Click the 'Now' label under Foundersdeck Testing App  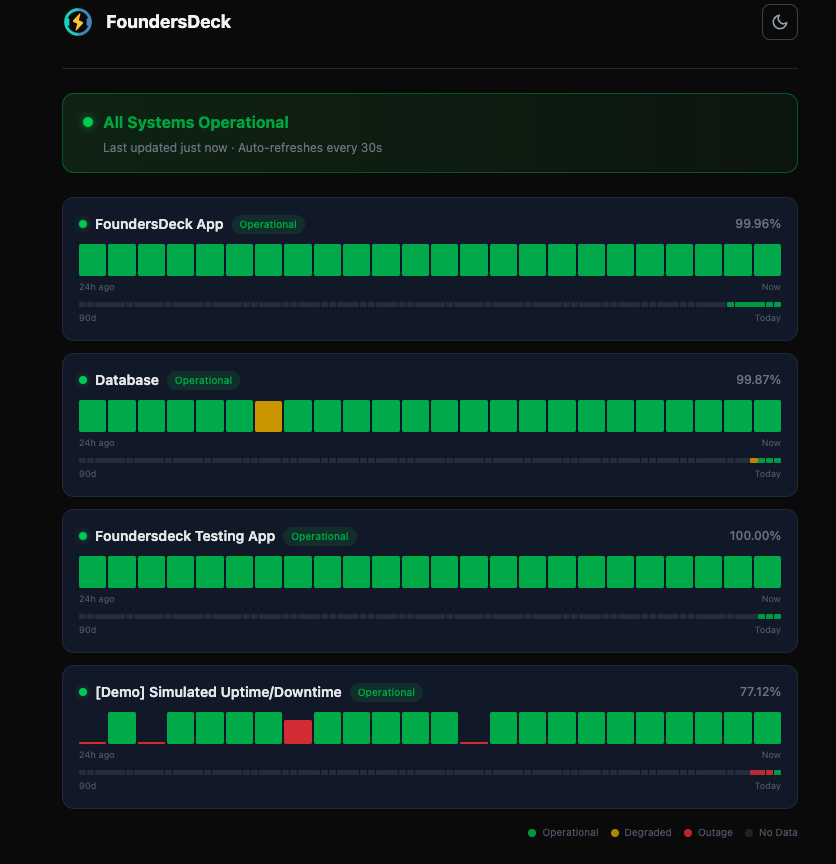click(771, 599)
